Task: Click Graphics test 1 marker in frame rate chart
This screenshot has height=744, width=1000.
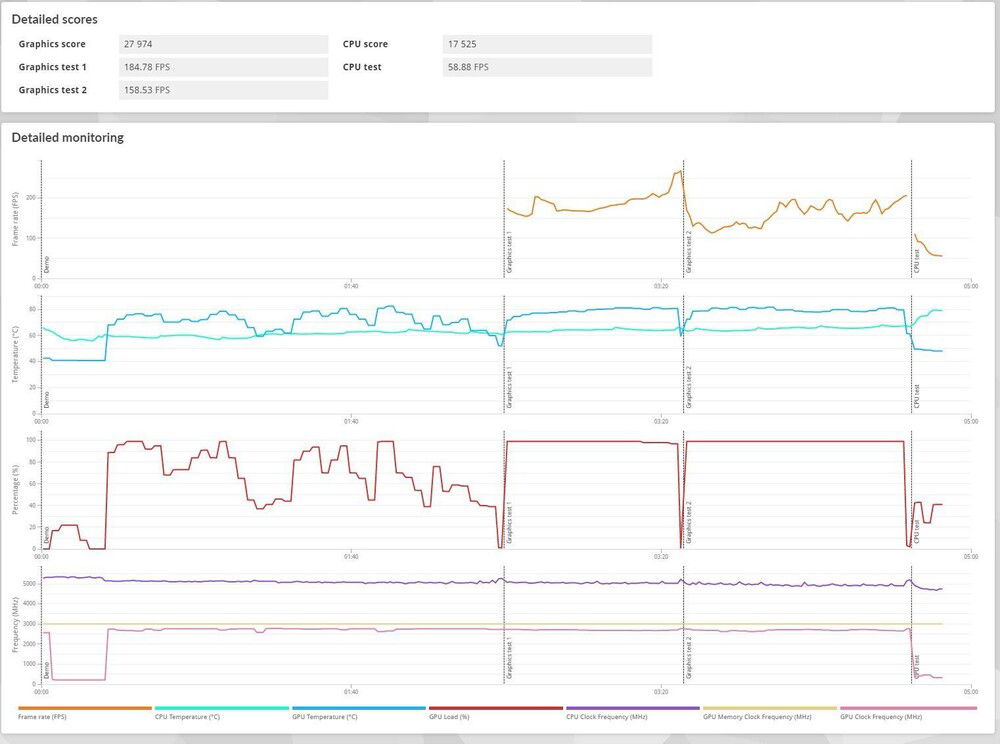Action: pyautogui.click(x=509, y=258)
